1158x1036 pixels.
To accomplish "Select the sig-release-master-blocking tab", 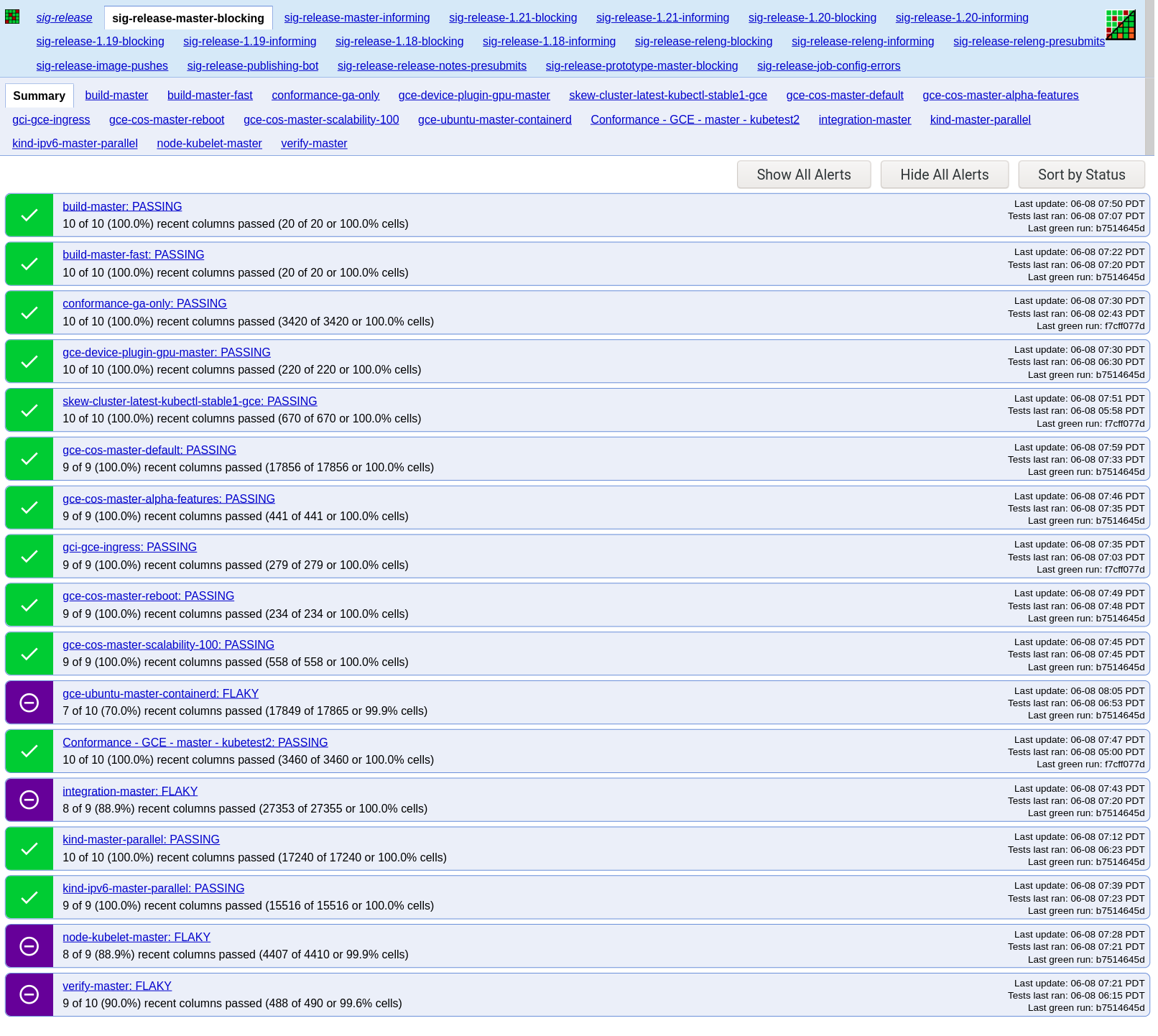I will 188,18.
